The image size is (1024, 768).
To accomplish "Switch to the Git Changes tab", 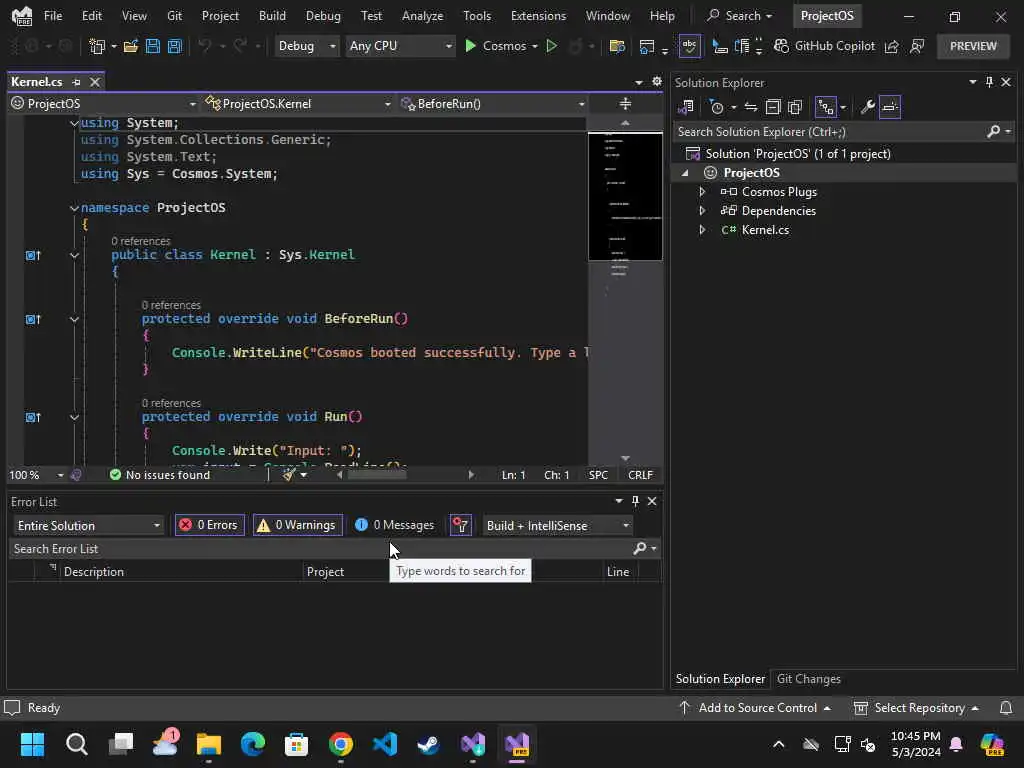I will [x=808, y=679].
